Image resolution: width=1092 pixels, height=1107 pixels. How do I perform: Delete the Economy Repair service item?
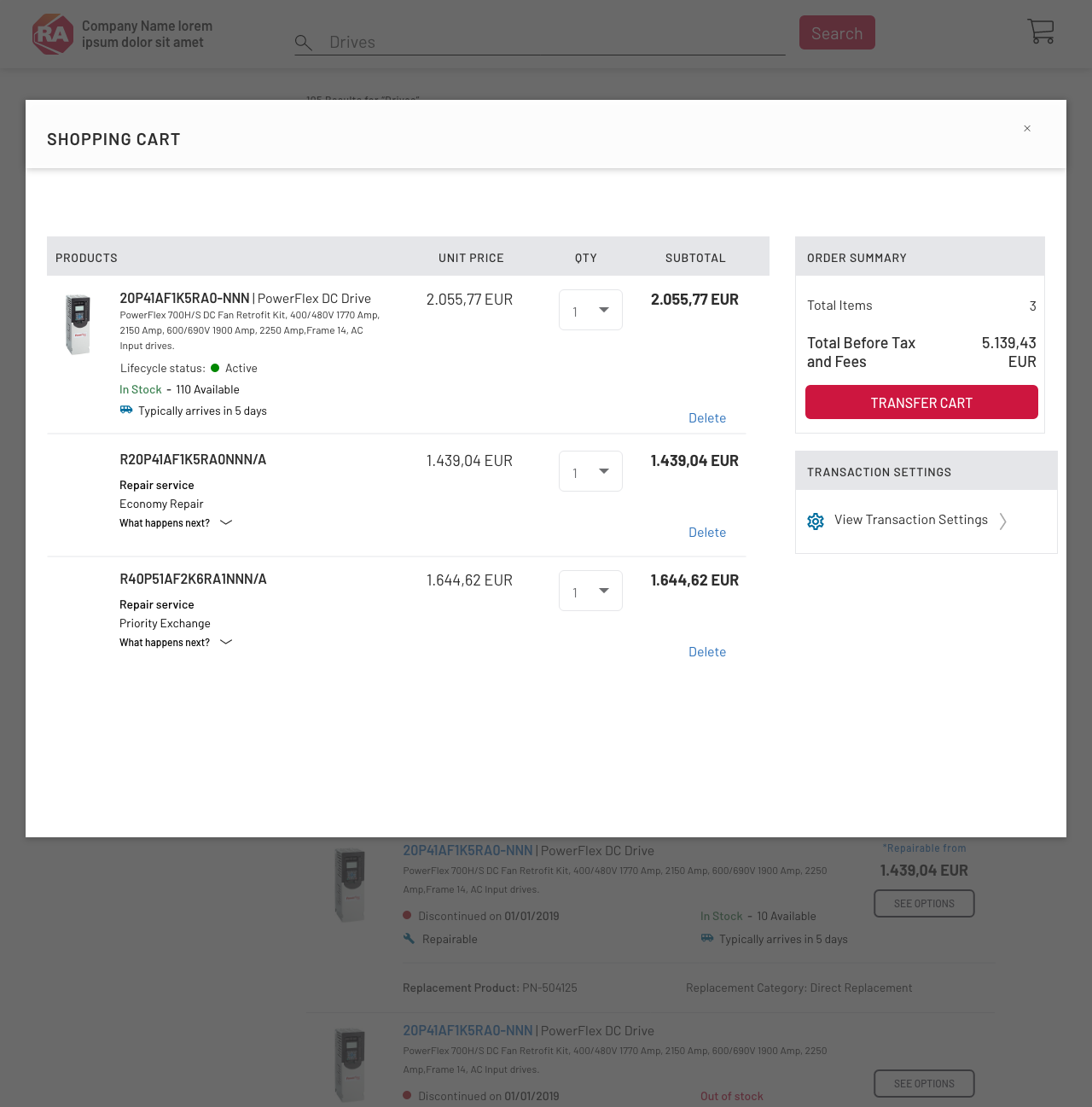(x=707, y=533)
